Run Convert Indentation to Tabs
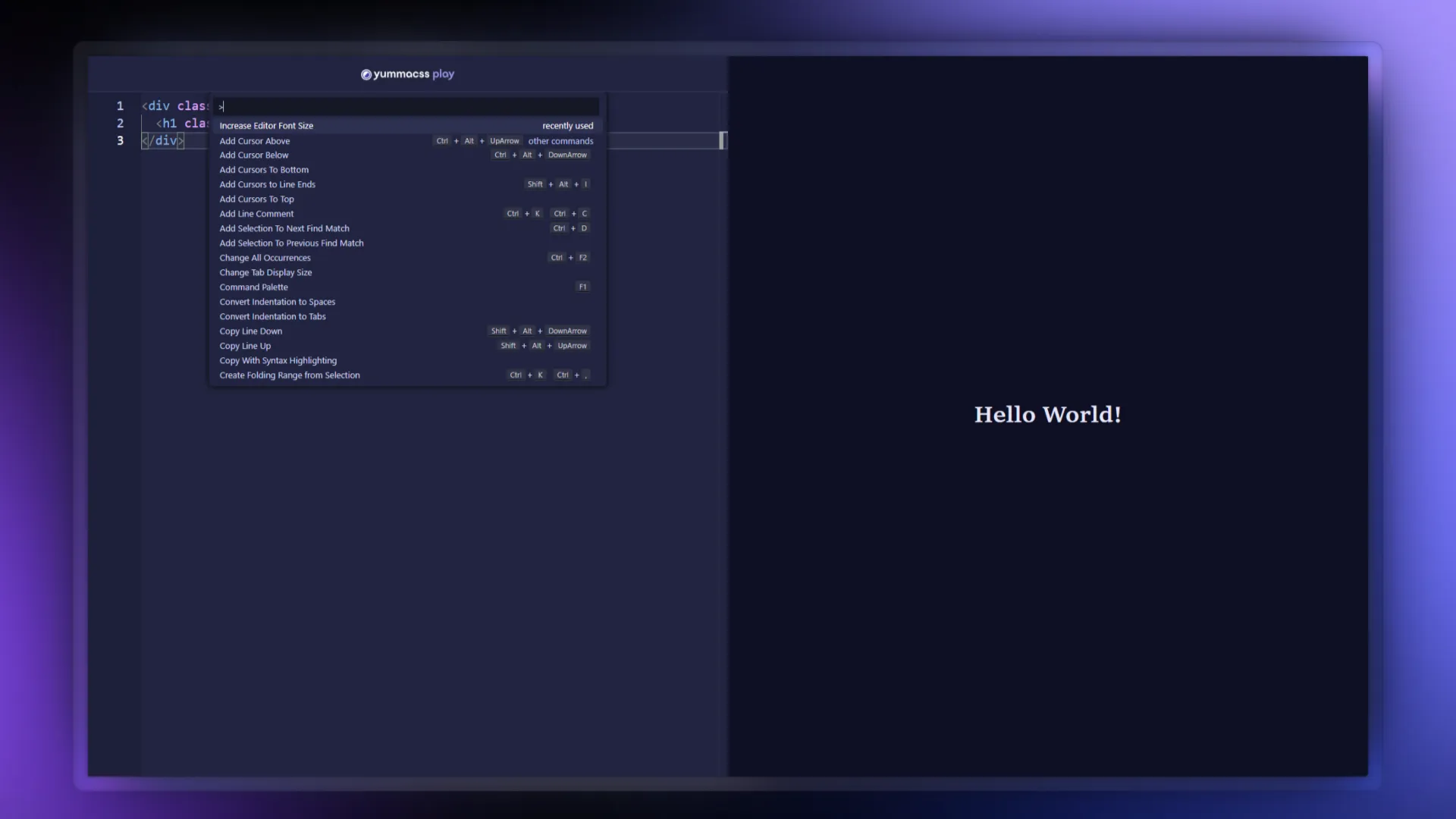Viewport: 1456px width, 819px height. click(x=408, y=317)
